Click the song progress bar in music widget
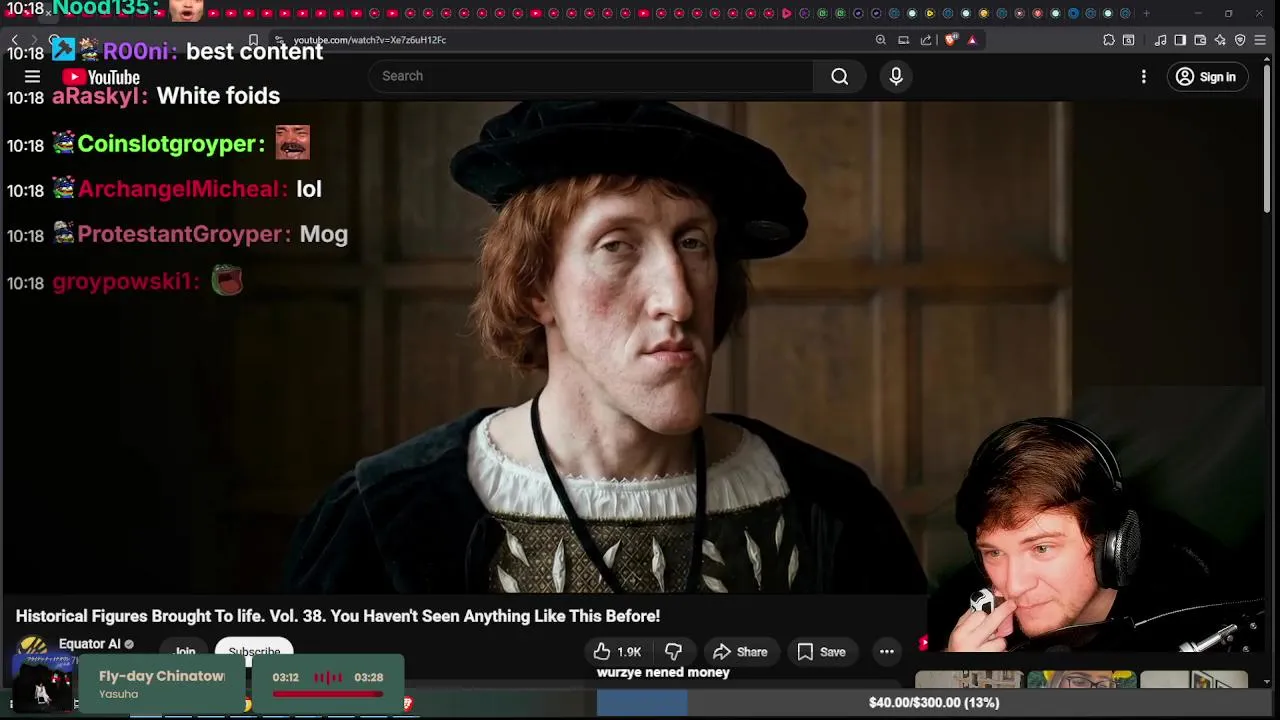1280x720 pixels. [327, 694]
